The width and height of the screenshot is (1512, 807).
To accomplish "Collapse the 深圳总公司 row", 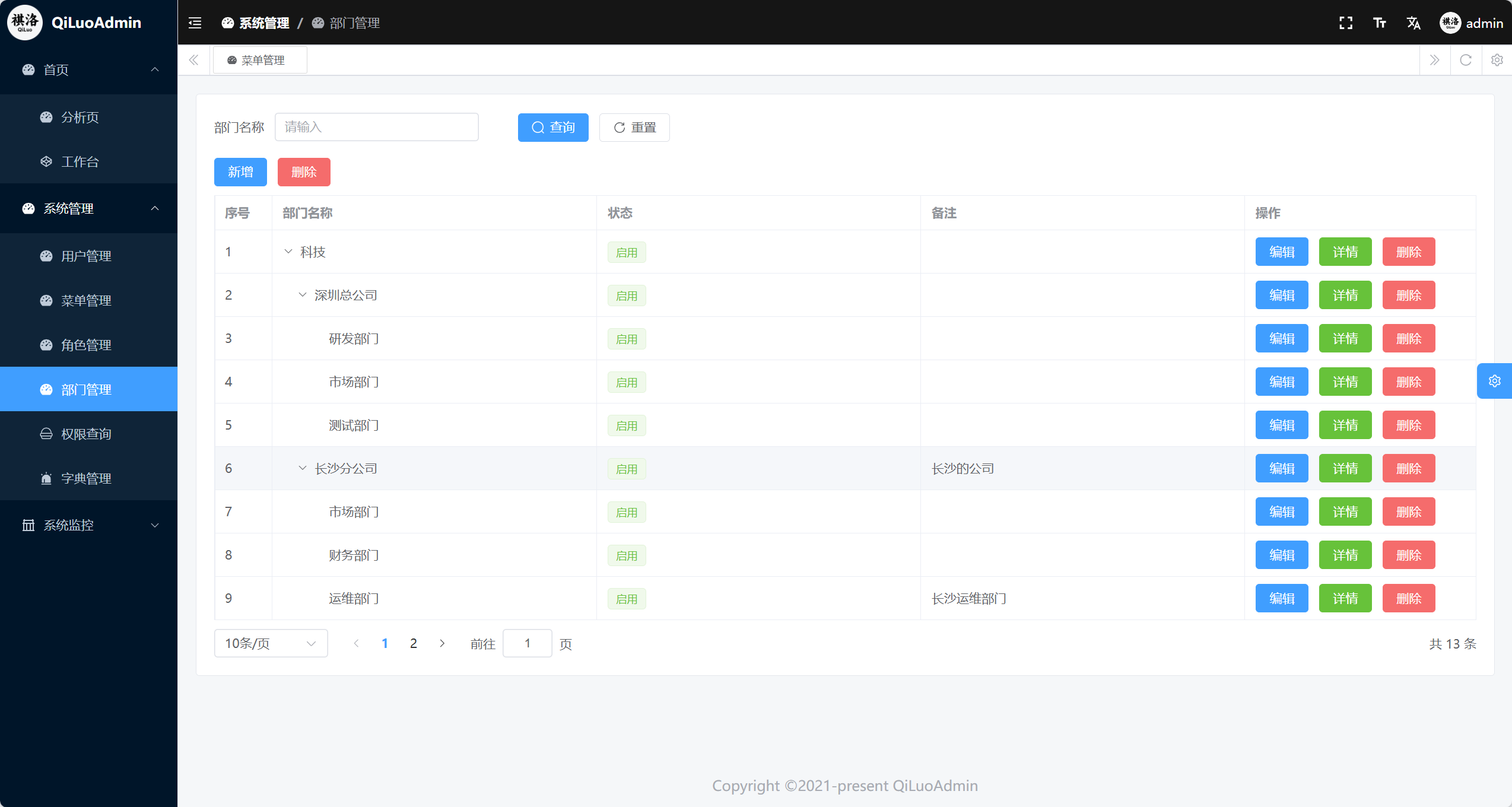I will click(302, 295).
